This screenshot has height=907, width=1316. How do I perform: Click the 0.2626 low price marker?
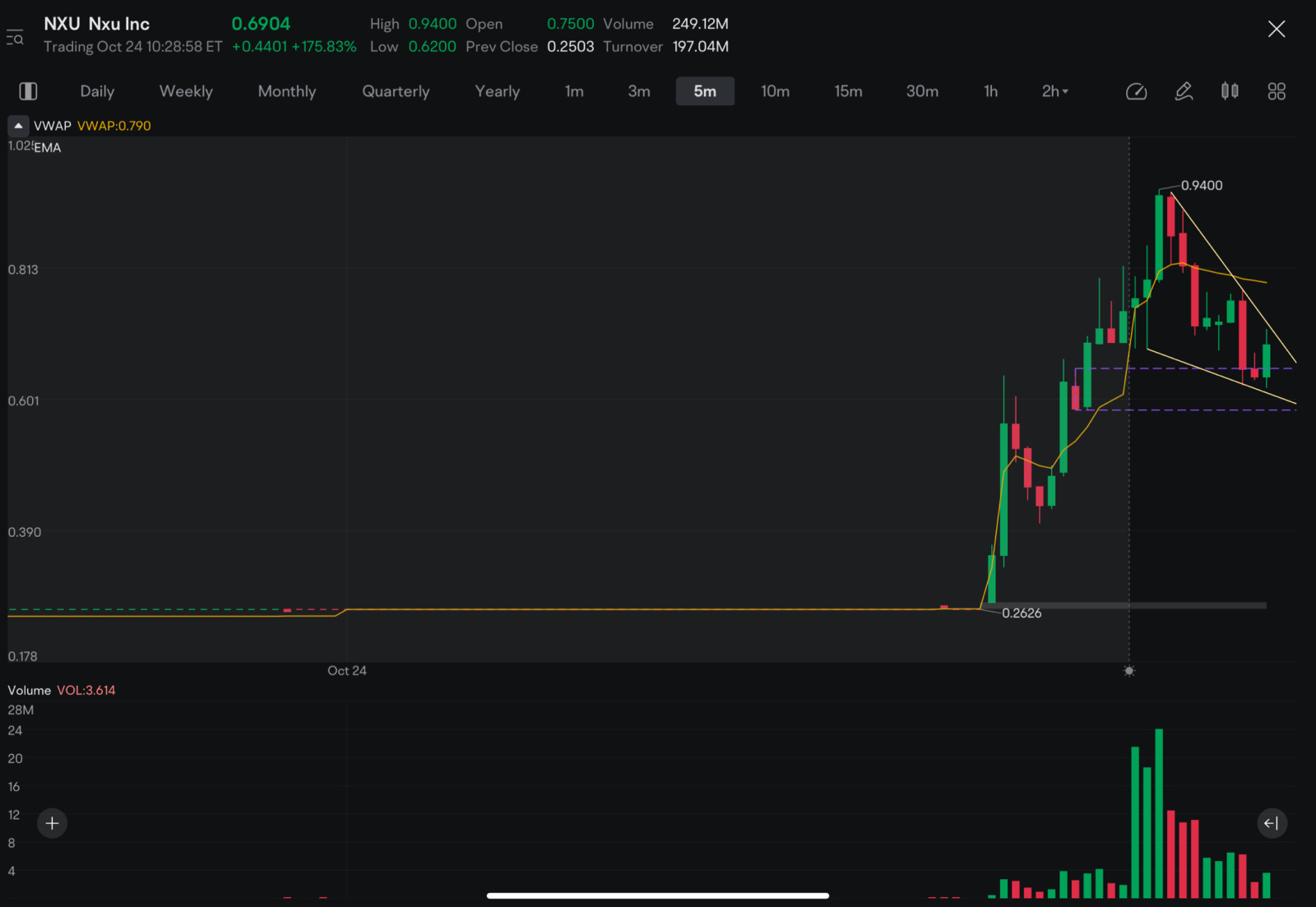[x=1022, y=613]
